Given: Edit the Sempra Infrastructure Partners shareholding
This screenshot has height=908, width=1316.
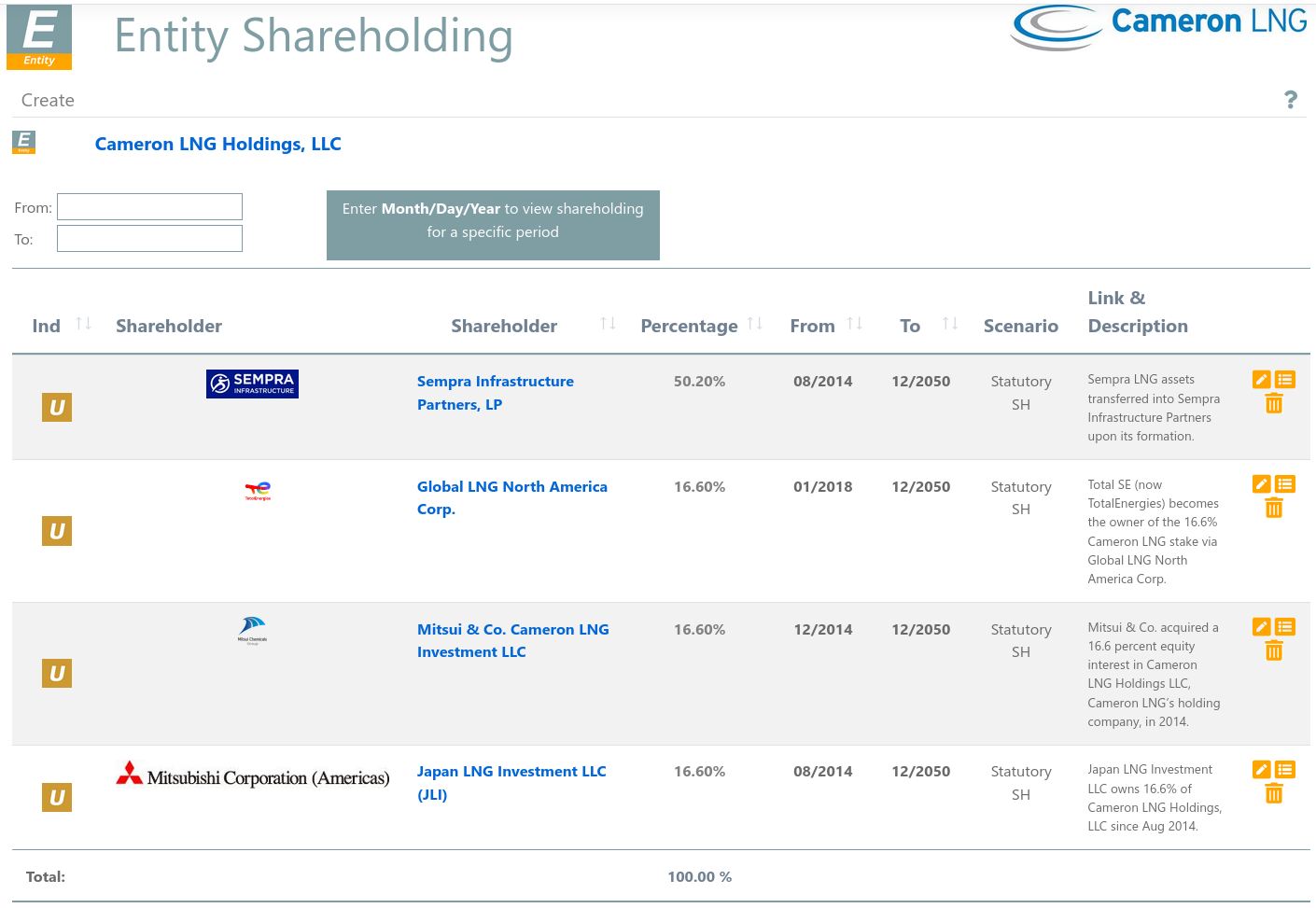Looking at the screenshot, I should (x=1261, y=380).
